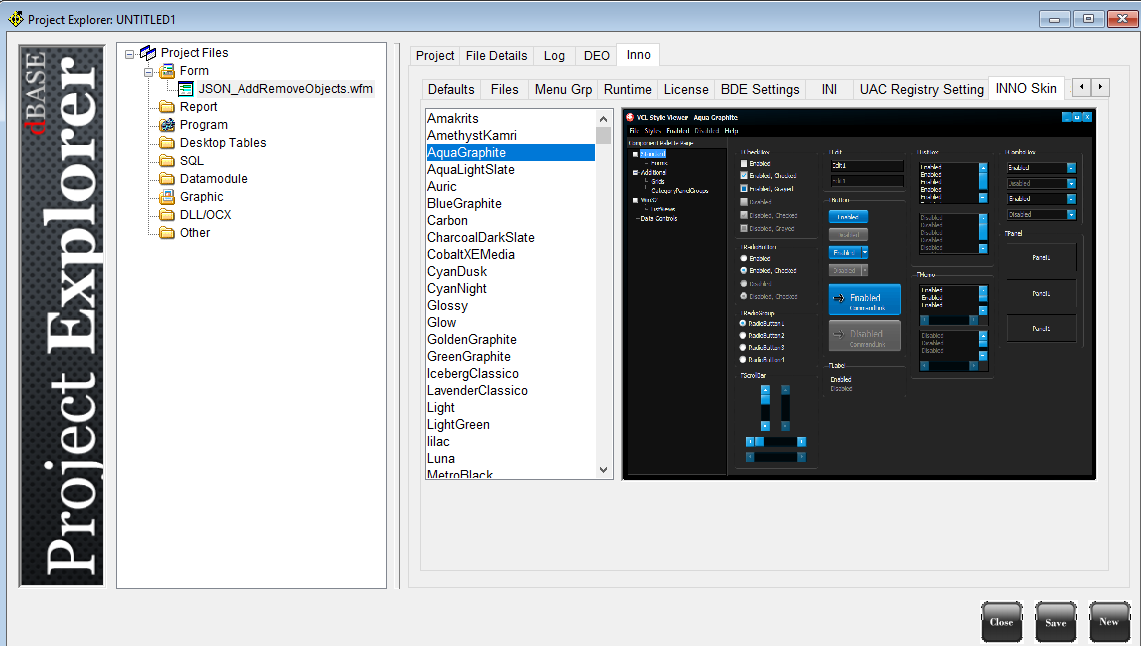Select the AmethystKamri skin
This screenshot has height=646, width=1141.
[510, 135]
